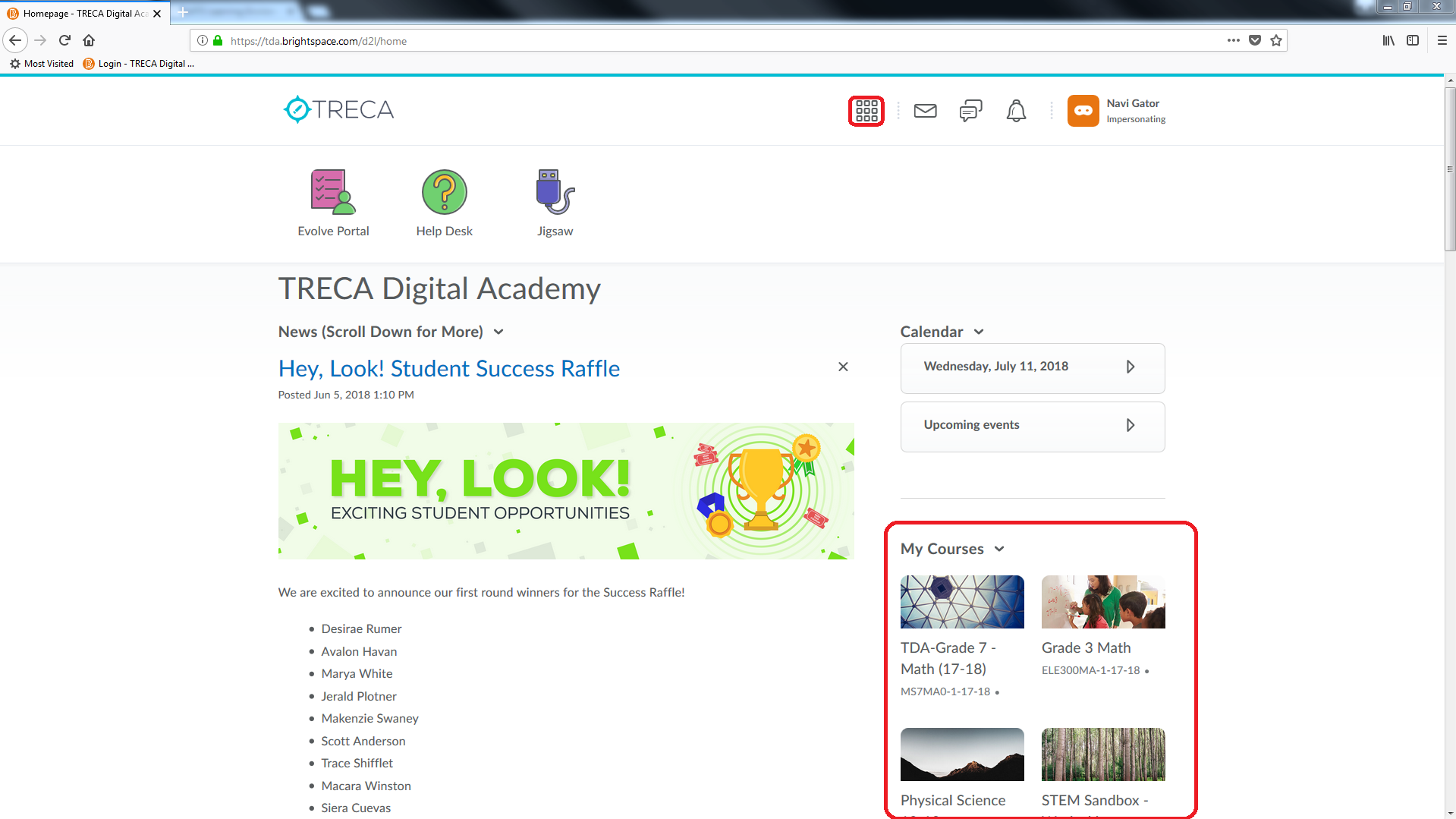
Task: Go to browser home page
Action: pos(89,40)
